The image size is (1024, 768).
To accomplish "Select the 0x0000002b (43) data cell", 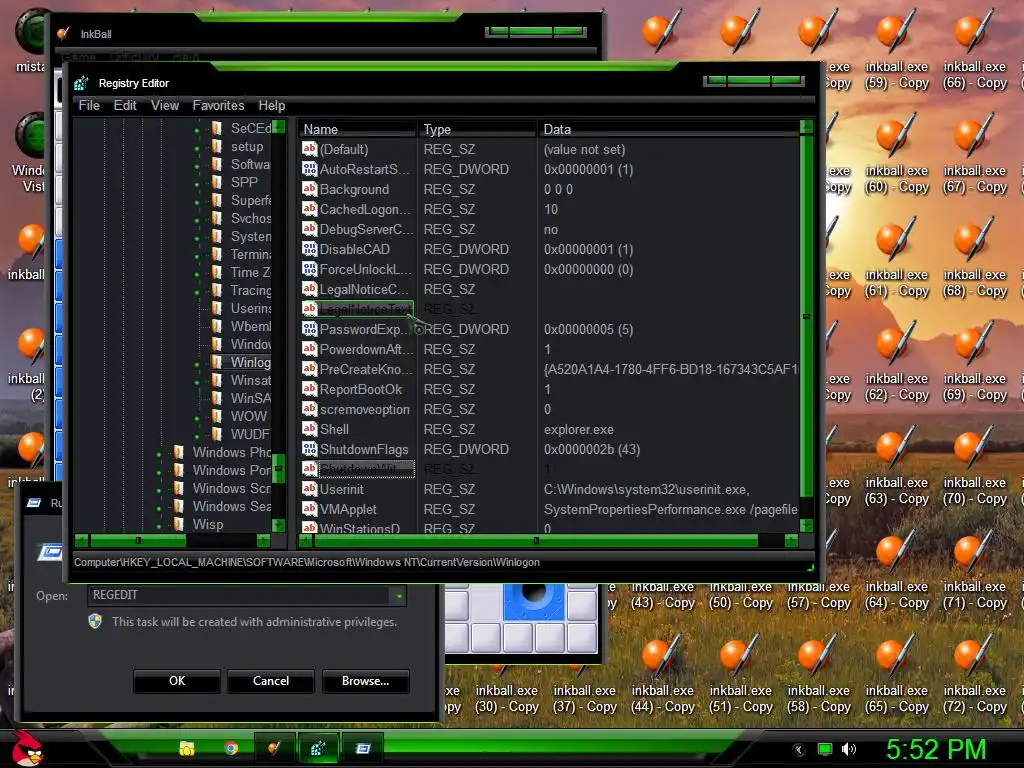I will (x=592, y=449).
